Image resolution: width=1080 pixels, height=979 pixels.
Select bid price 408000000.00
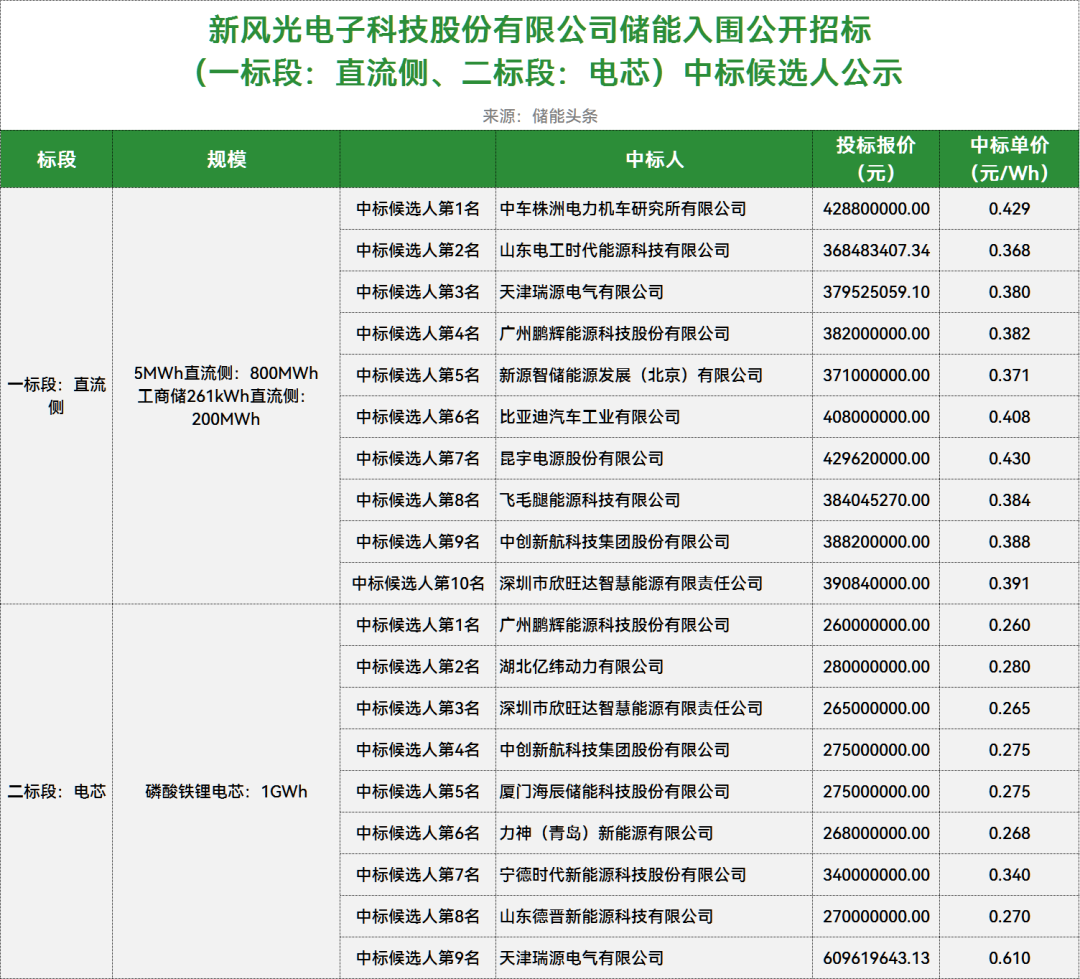pos(876,417)
